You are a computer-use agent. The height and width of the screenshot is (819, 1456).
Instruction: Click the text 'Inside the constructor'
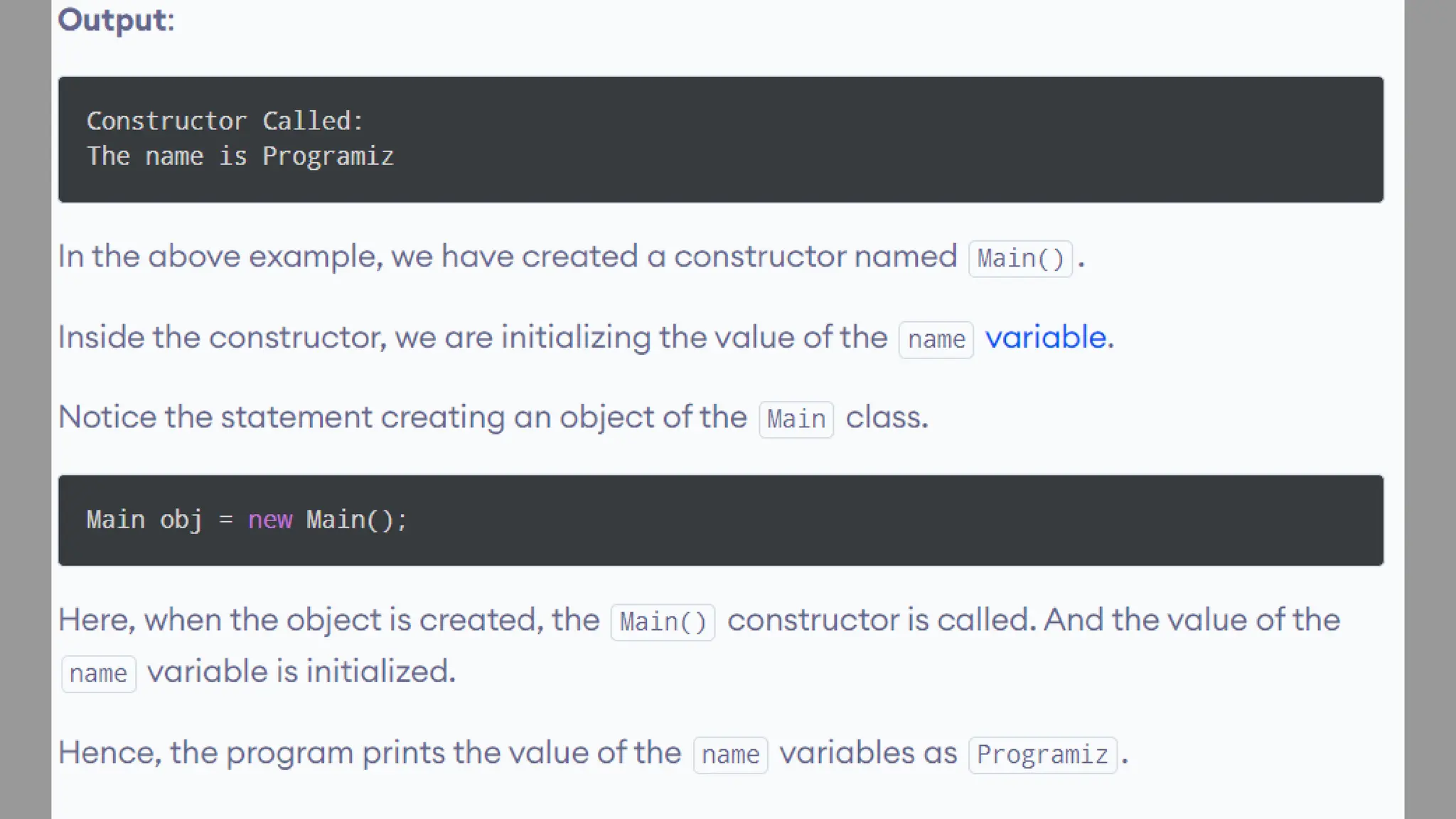coord(222,337)
